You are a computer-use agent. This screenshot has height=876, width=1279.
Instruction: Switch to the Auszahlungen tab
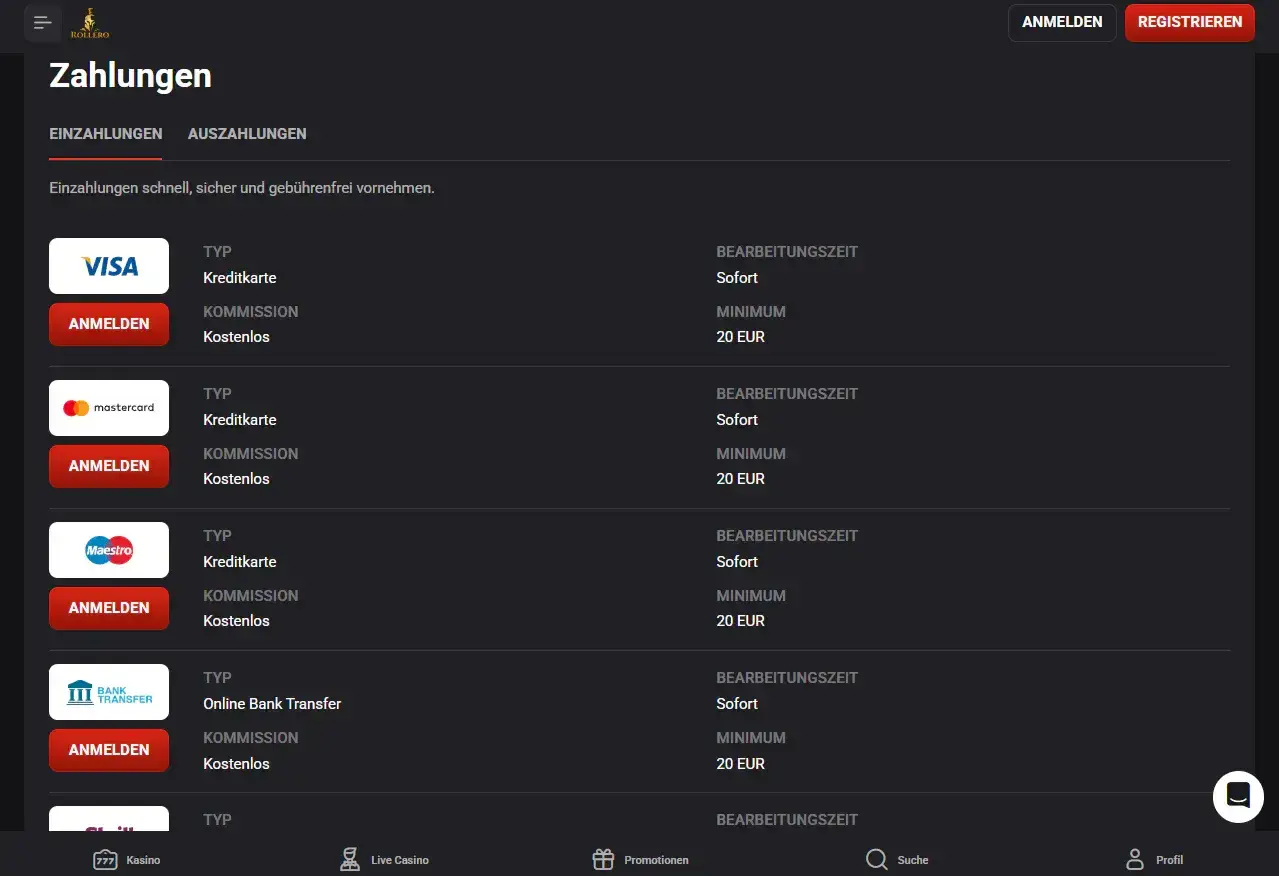tap(247, 134)
